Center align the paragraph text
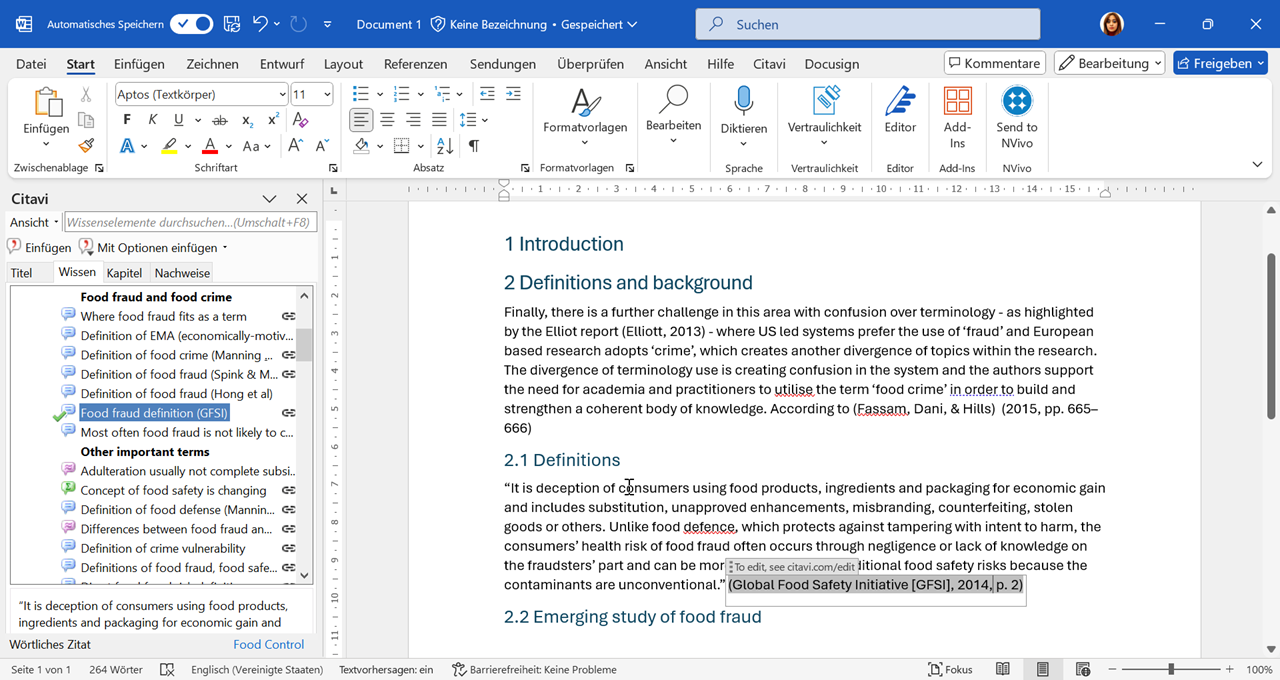The image size is (1280, 680). pos(387,120)
